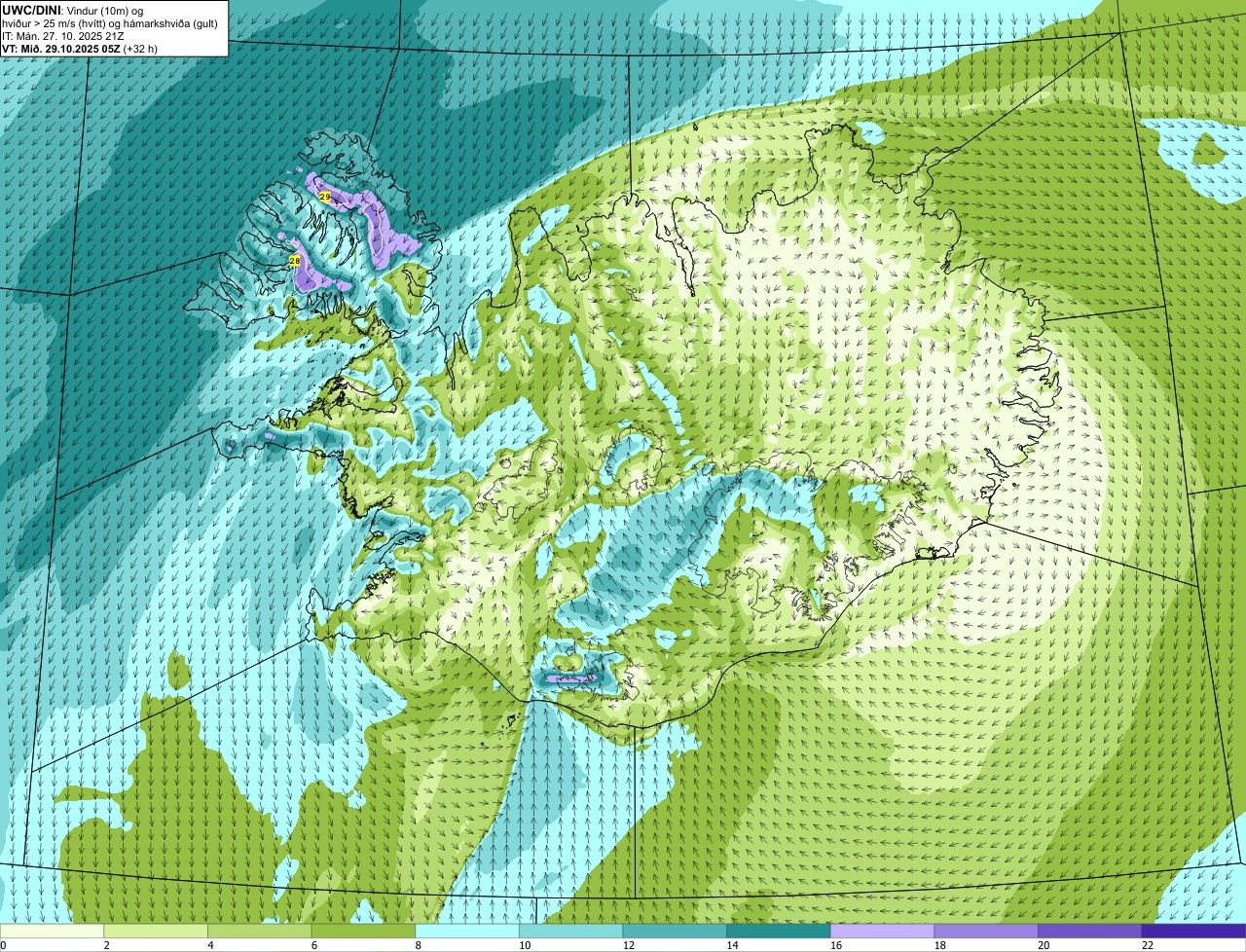Click the legend swatch above 22 m/s

[1193, 931]
